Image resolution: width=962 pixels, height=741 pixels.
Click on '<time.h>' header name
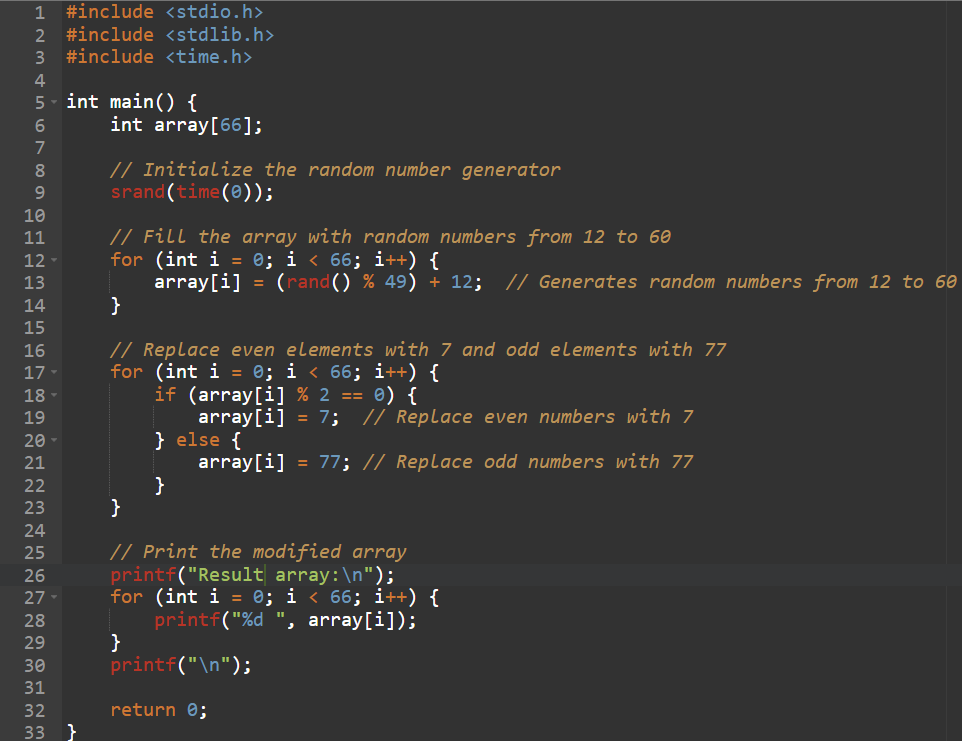[209, 57]
